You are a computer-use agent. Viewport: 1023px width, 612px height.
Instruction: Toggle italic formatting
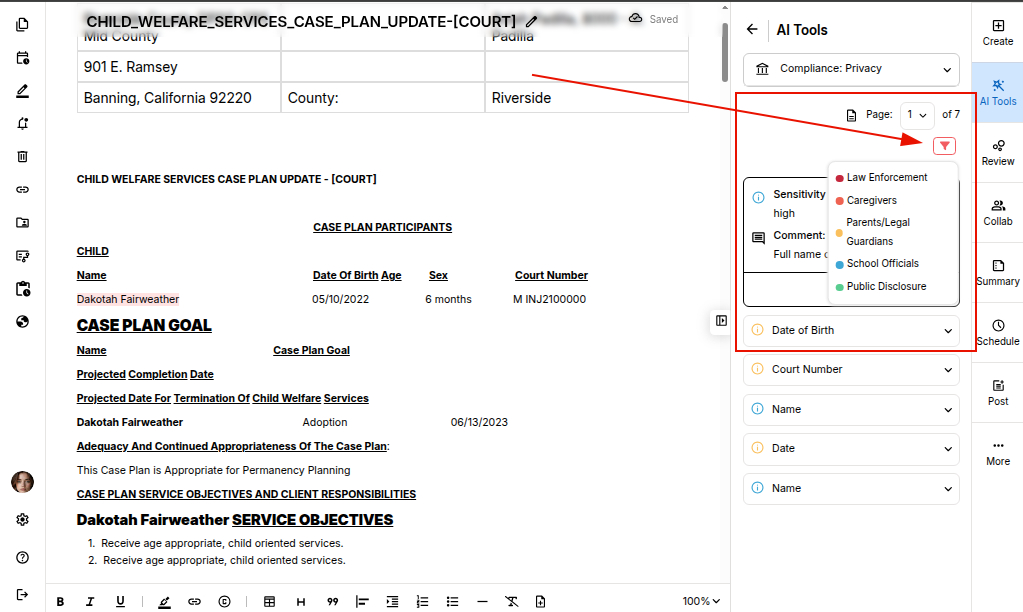[x=90, y=601]
